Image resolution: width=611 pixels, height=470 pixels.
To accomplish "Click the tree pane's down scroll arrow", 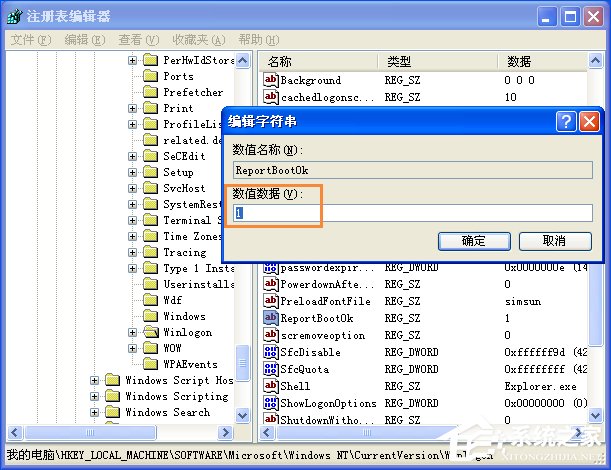I will pos(242,415).
